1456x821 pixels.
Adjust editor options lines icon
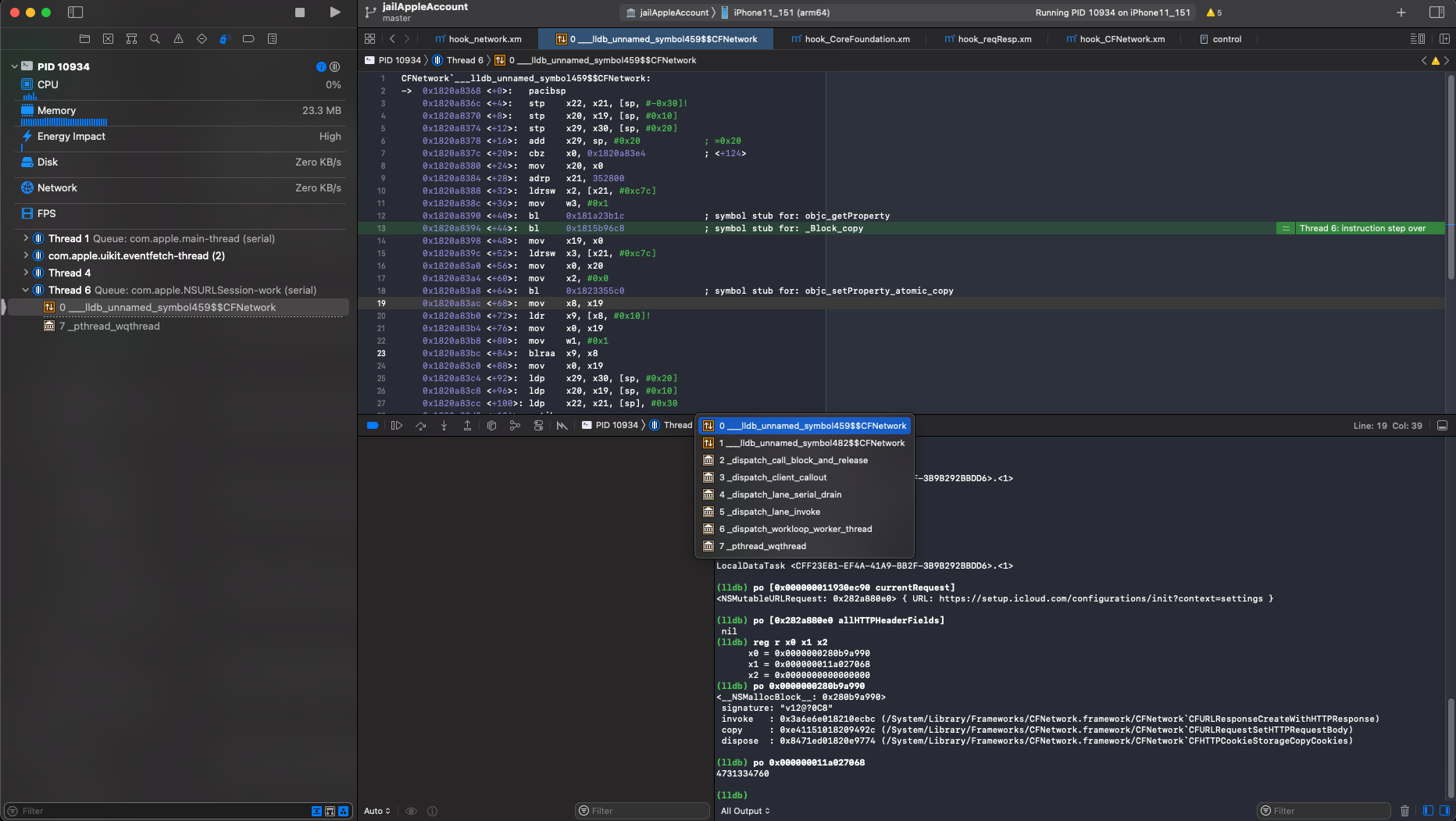1417,38
